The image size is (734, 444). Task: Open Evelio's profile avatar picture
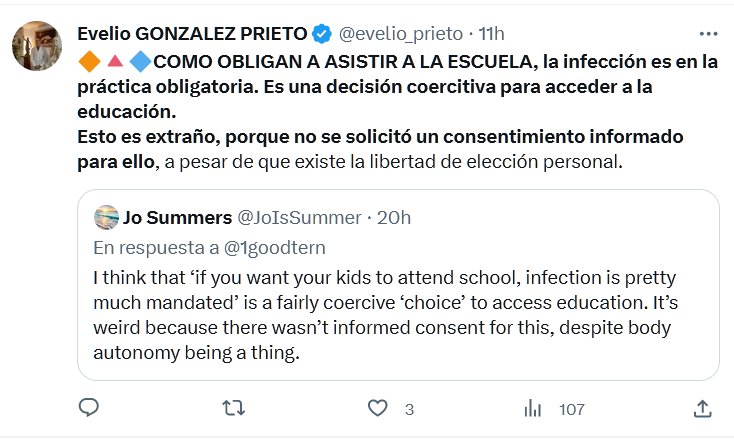coord(39,44)
